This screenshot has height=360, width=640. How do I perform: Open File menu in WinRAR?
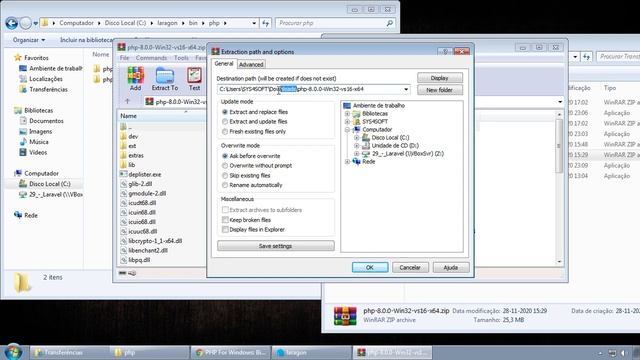pyautogui.click(x=124, y=58)
